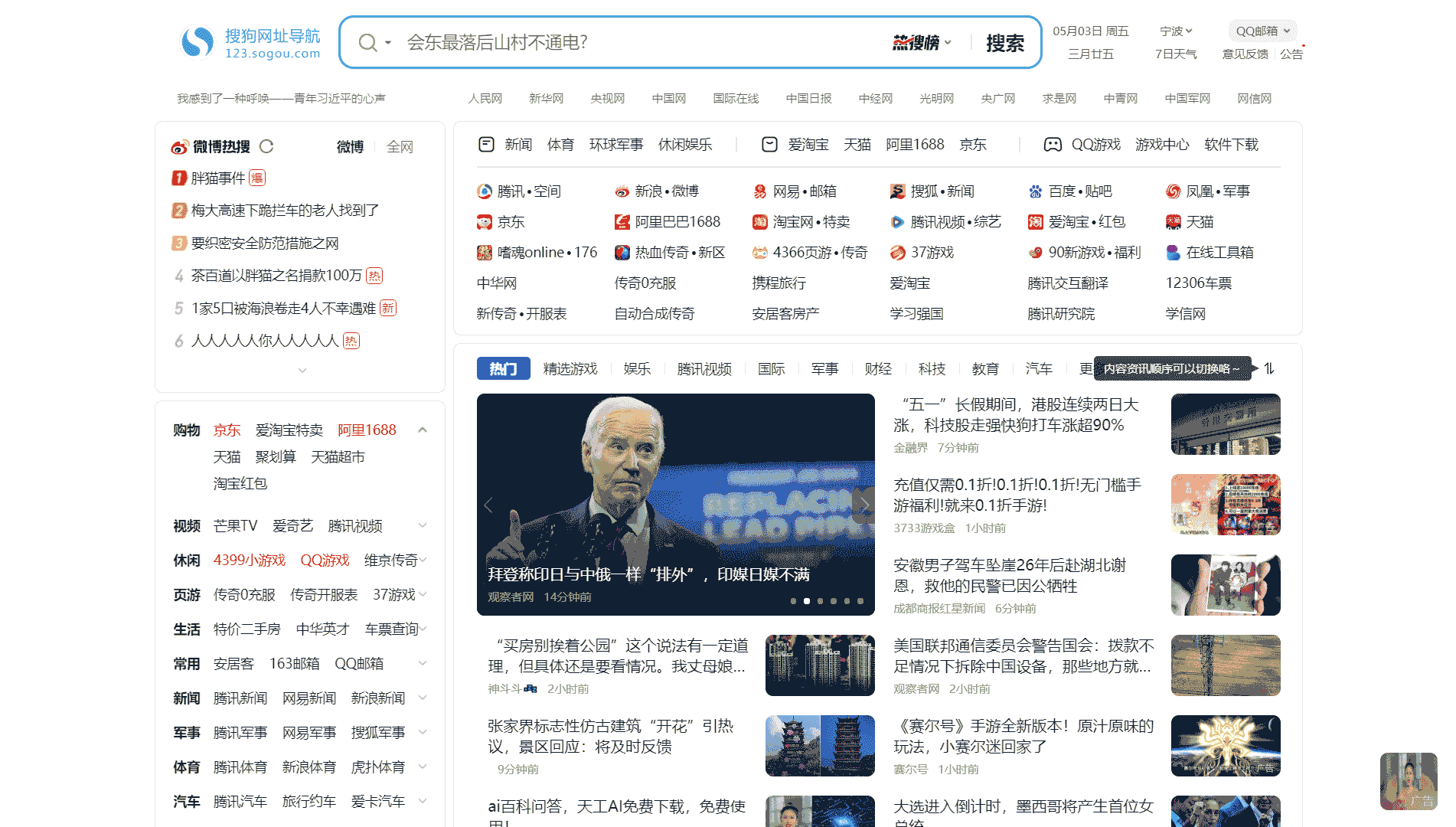Click the 淘宝网•特卖 icon

coord(760,222)
